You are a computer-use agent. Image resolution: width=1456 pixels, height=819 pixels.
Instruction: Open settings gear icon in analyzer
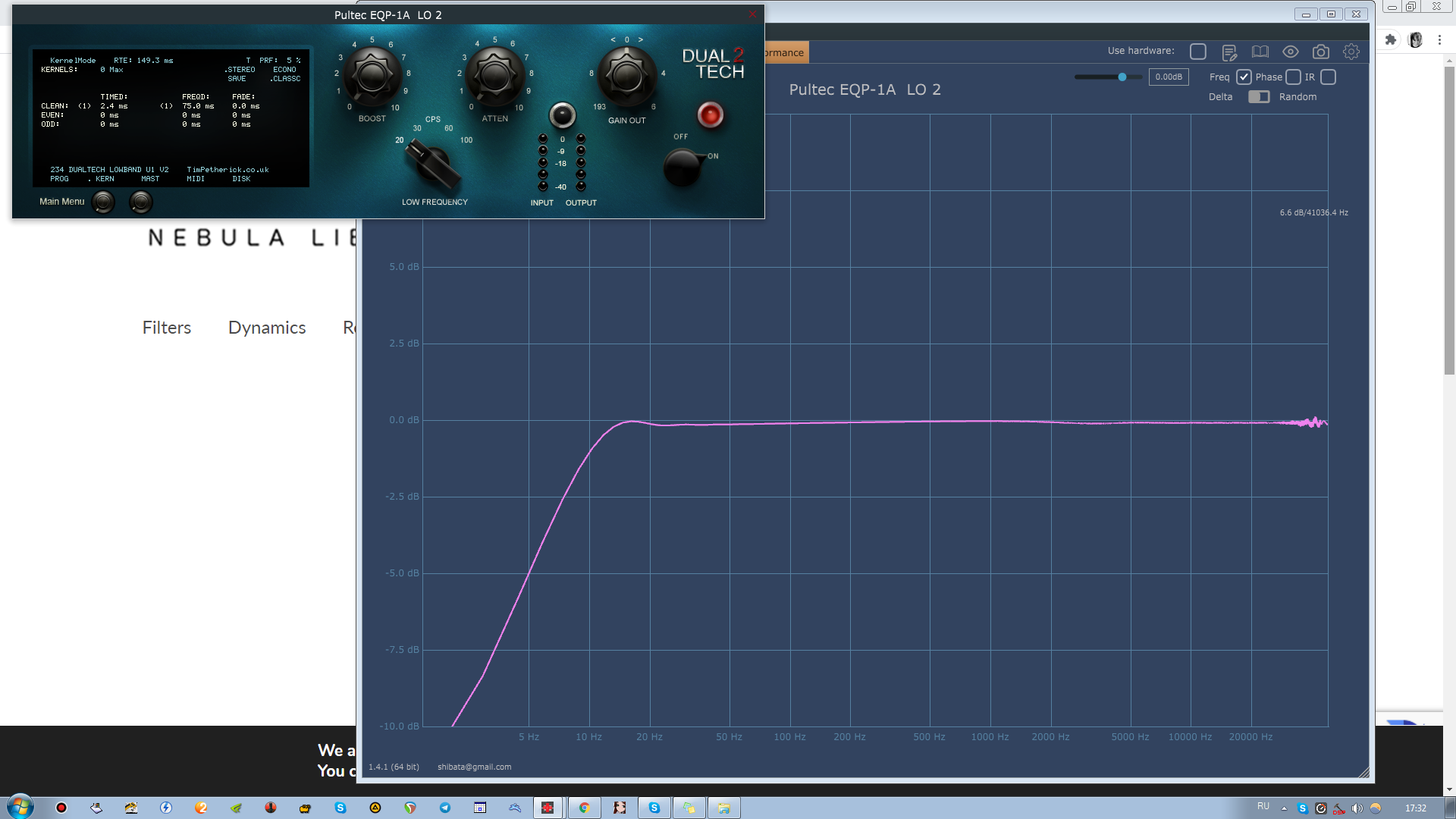click(x=1351, y=52)
